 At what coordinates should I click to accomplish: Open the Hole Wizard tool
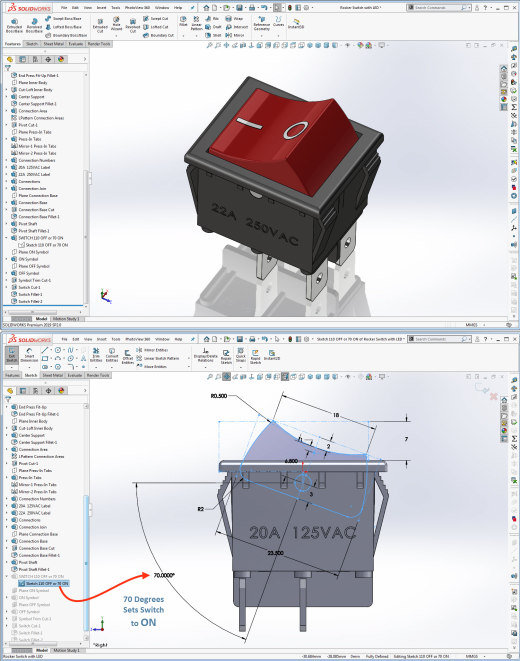116,24
